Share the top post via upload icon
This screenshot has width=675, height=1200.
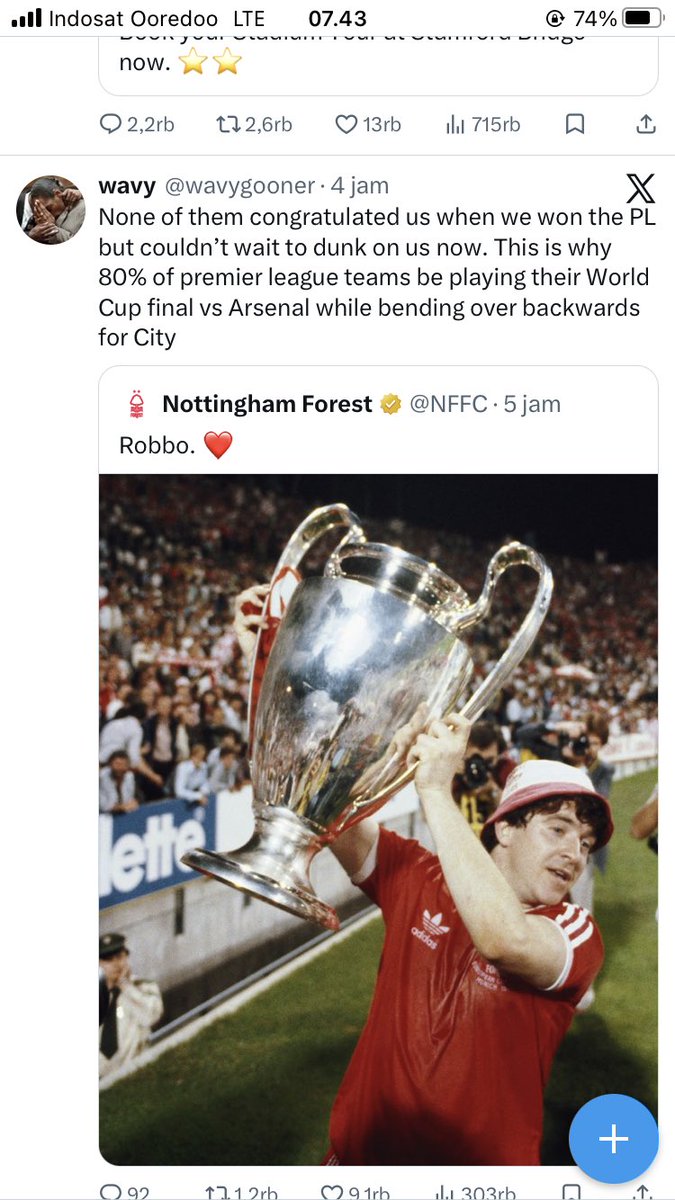coord(646,124)
